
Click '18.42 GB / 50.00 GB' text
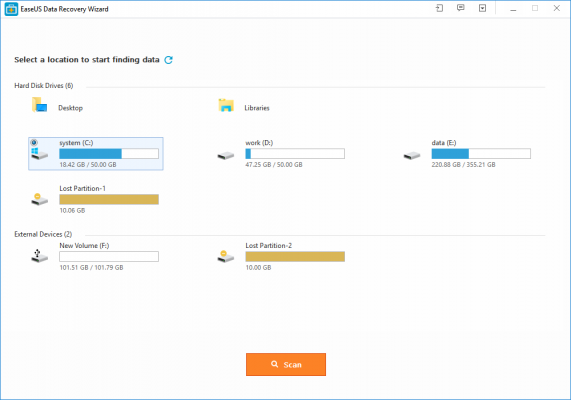tap(88, 165)
